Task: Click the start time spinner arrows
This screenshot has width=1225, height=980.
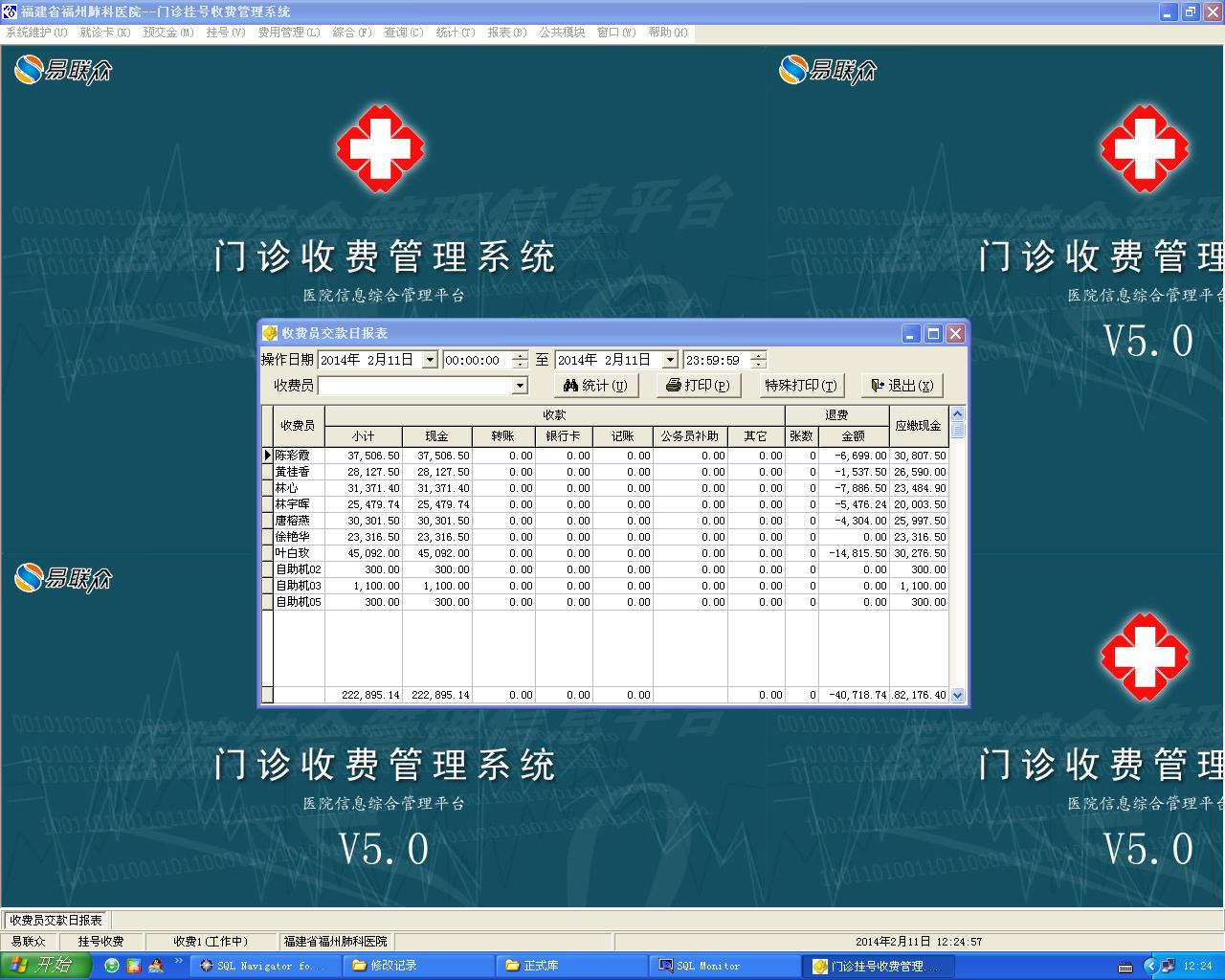Action: tap(520, 360)
